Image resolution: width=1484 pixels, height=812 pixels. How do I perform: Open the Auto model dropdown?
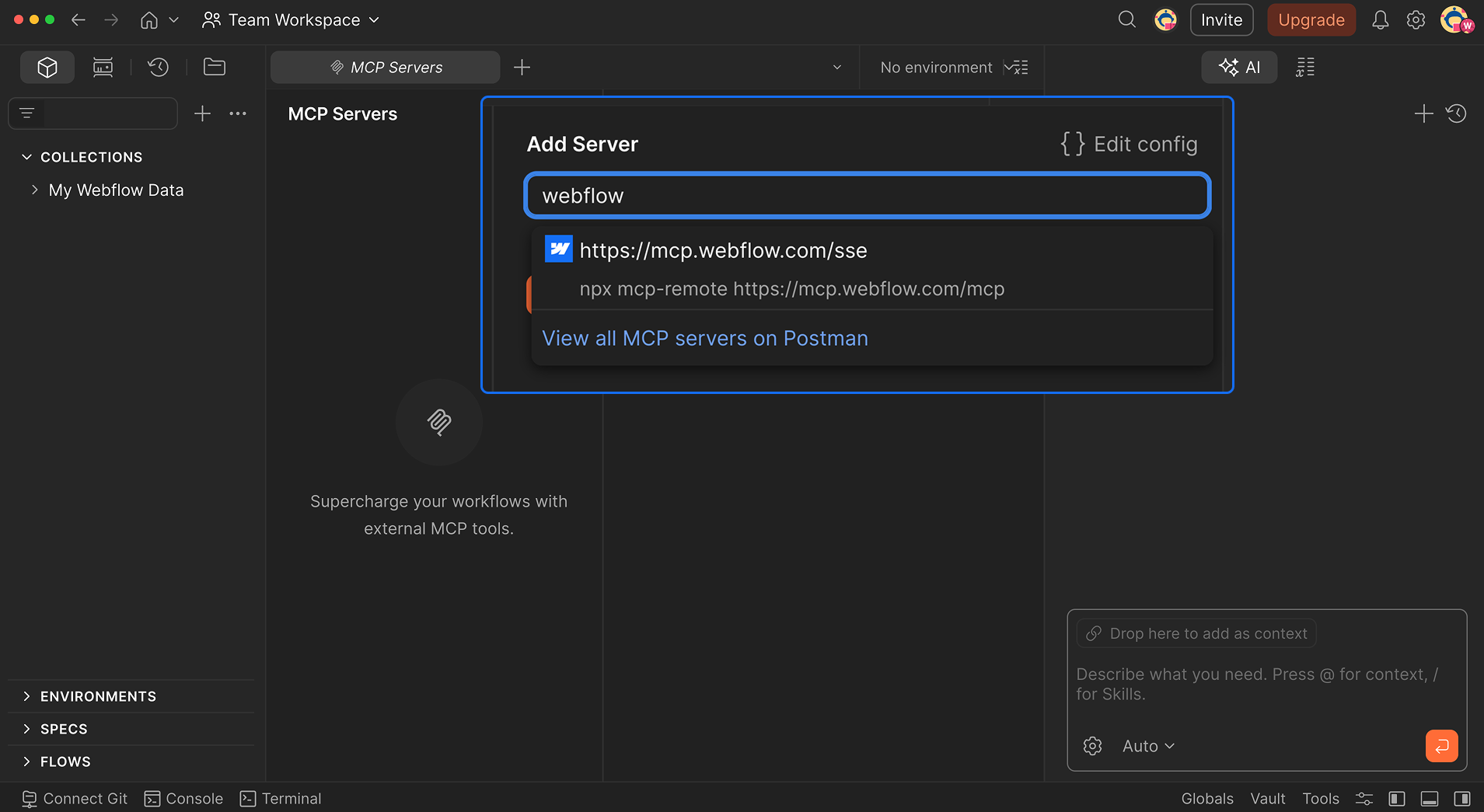pos(1148,746)
